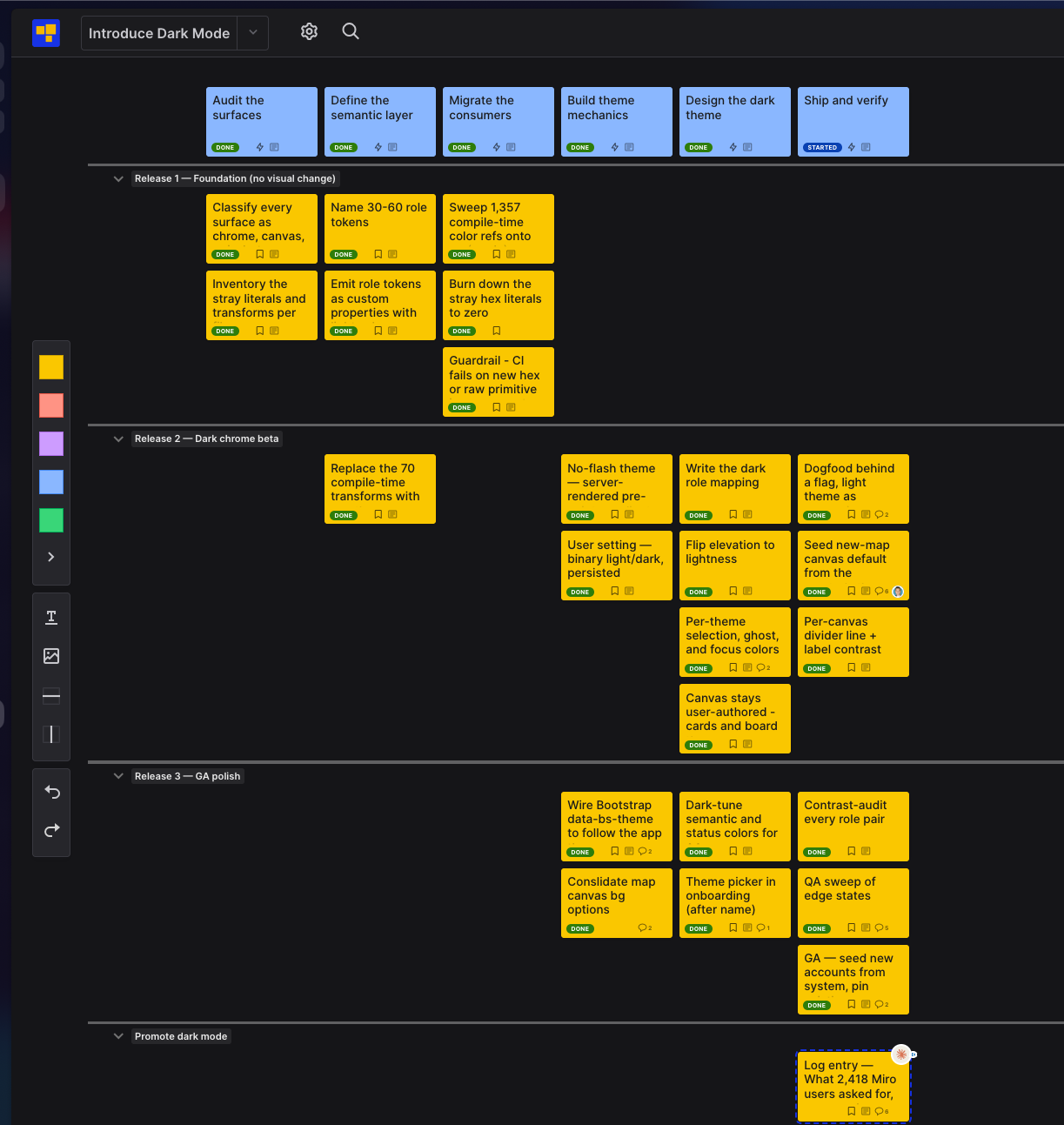Click DONE badge on 'Design the dark theme'

point(699,147)
